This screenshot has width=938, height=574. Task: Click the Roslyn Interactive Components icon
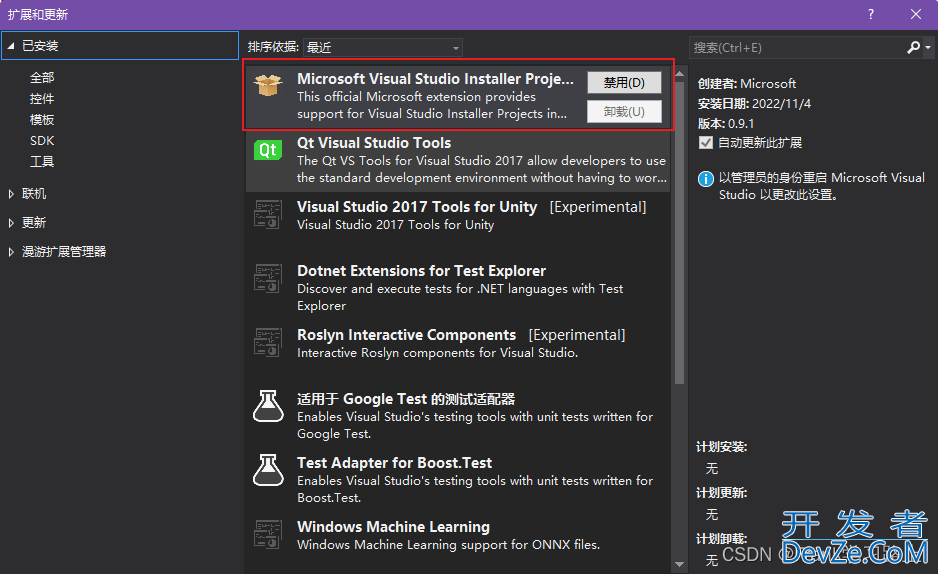tap(267, 342)
